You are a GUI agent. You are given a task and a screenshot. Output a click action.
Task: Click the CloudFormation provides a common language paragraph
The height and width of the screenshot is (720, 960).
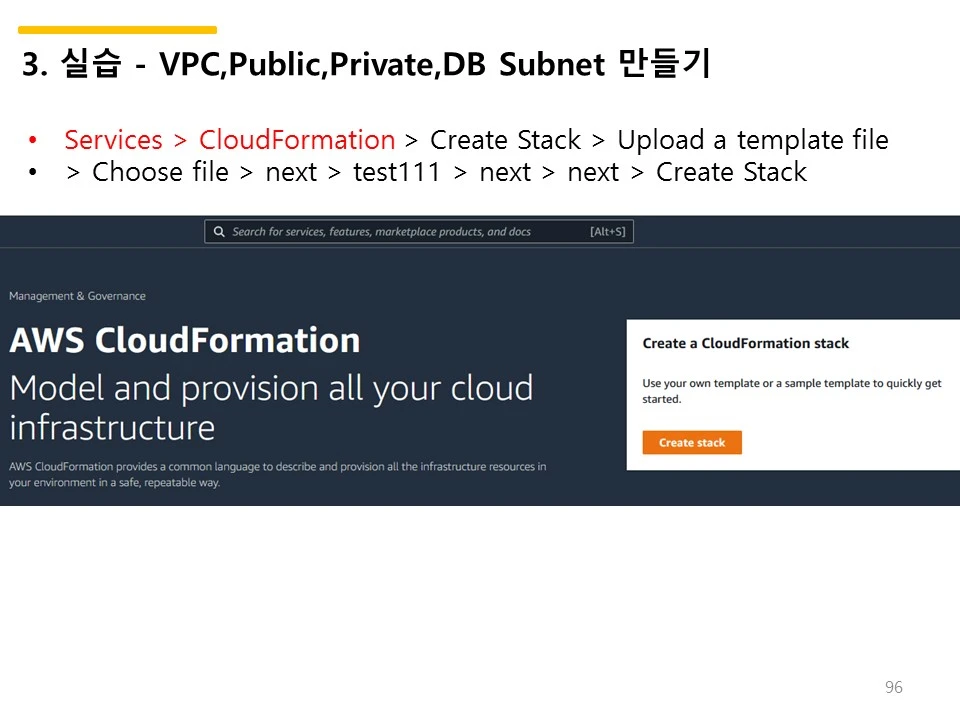[x=277, y=474]
